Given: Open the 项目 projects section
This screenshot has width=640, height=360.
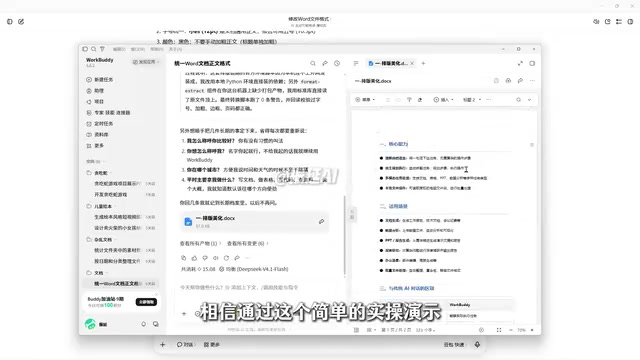Looking at the screenshot, I should pyautogui.click(x=95, y=102).
